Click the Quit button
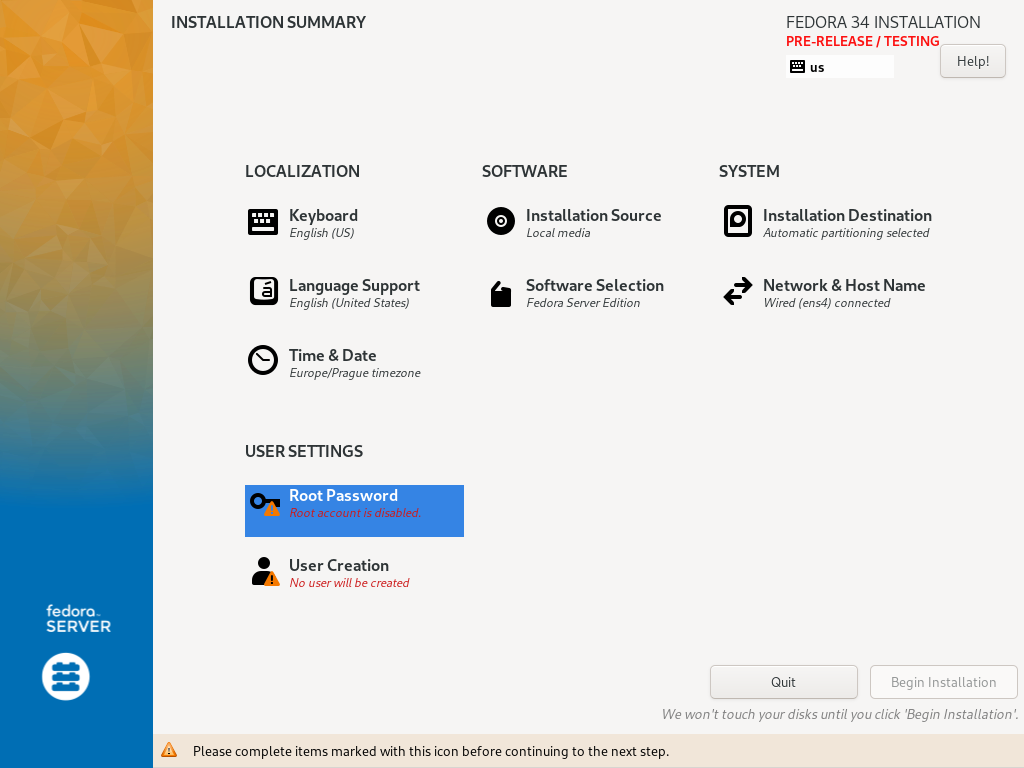Image resolution: width=1024 pixels, height=768 pixels. pos(784,682)
